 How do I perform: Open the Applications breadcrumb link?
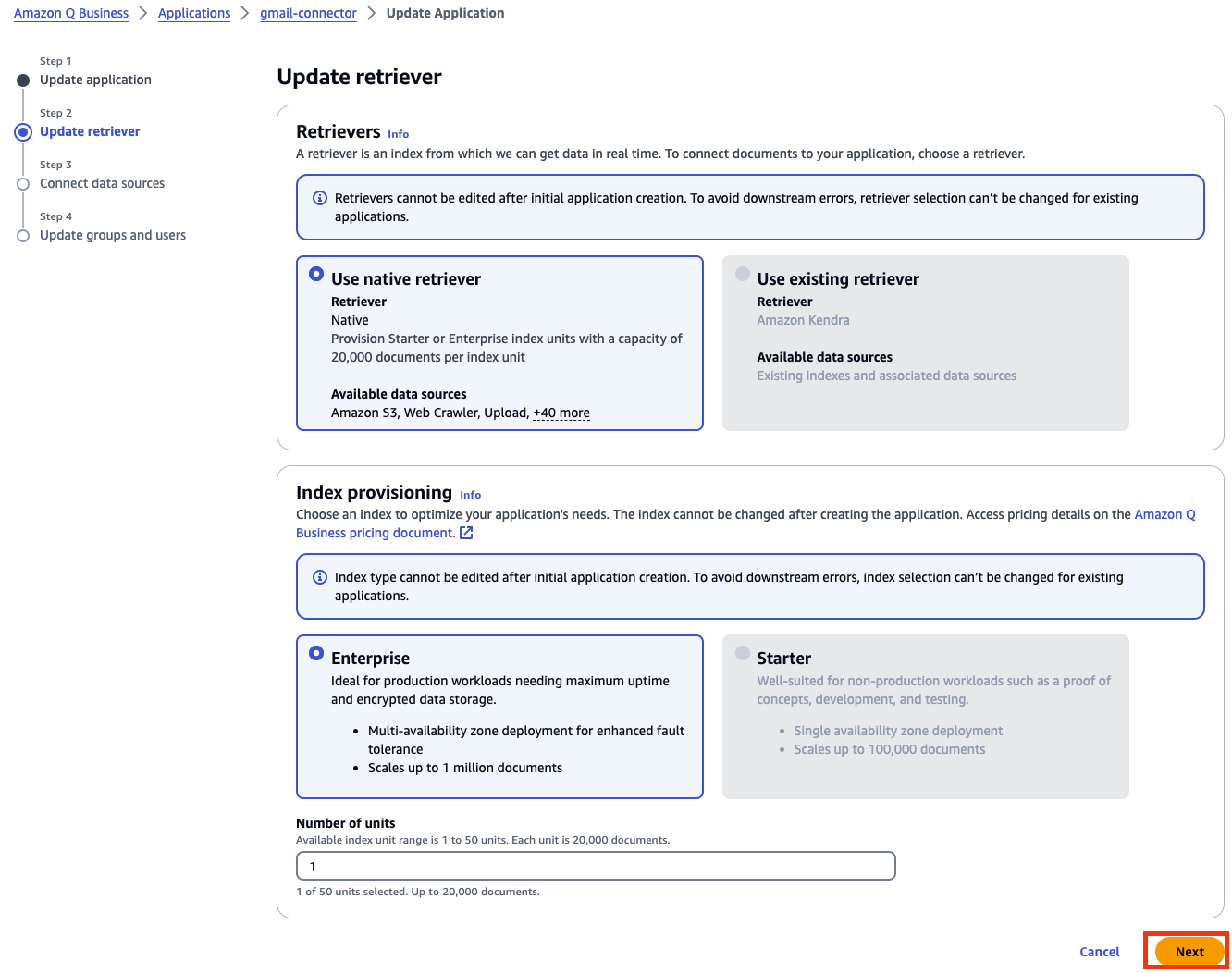194,13
